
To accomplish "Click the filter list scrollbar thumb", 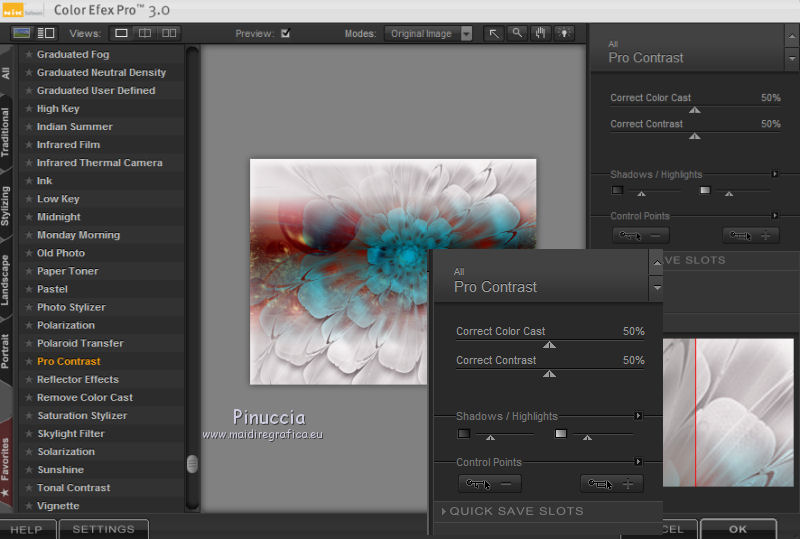I will [192, 464].
